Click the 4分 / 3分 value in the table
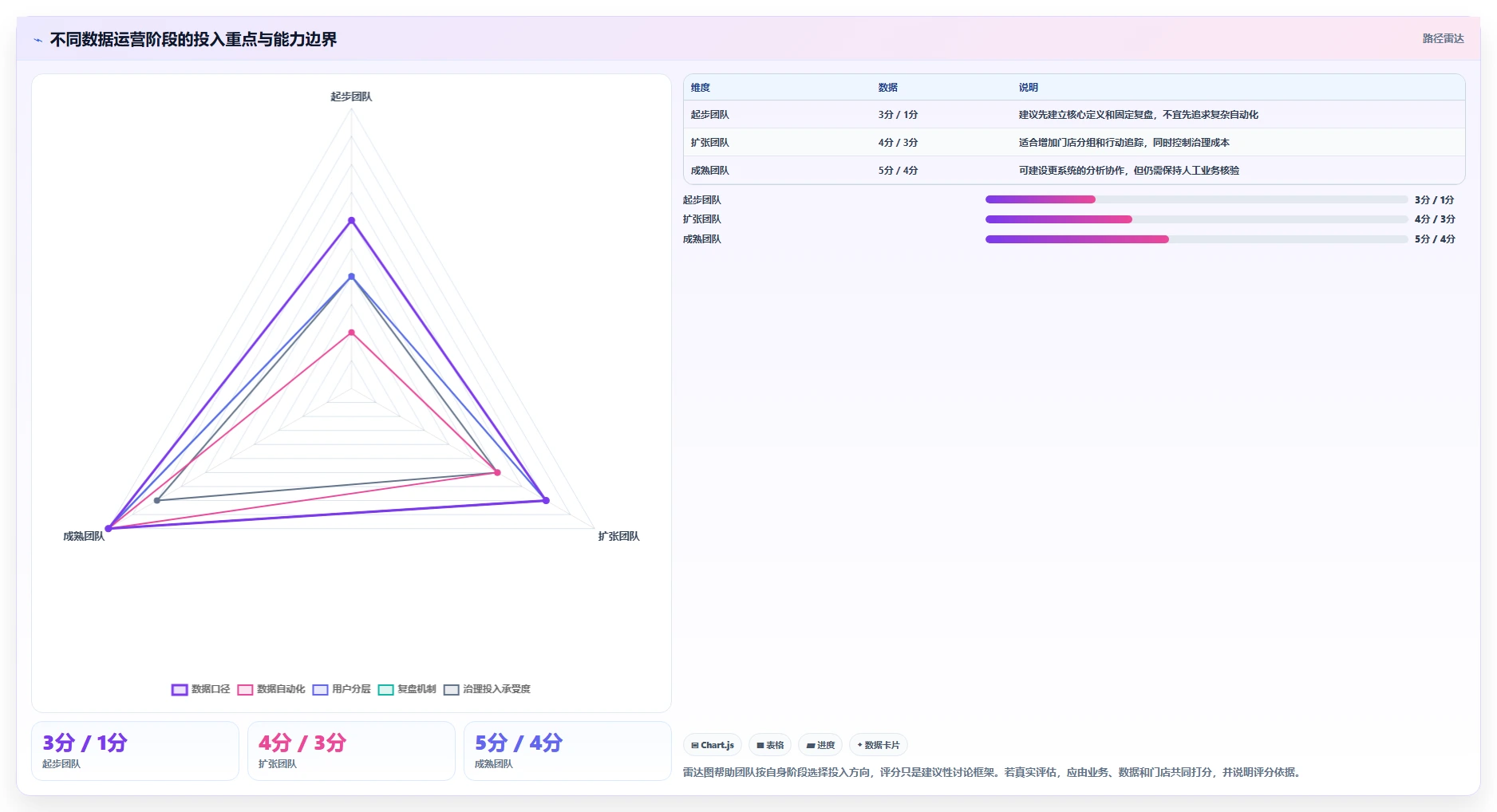This screenshot has height=812, width=1497. coord(899,143)
